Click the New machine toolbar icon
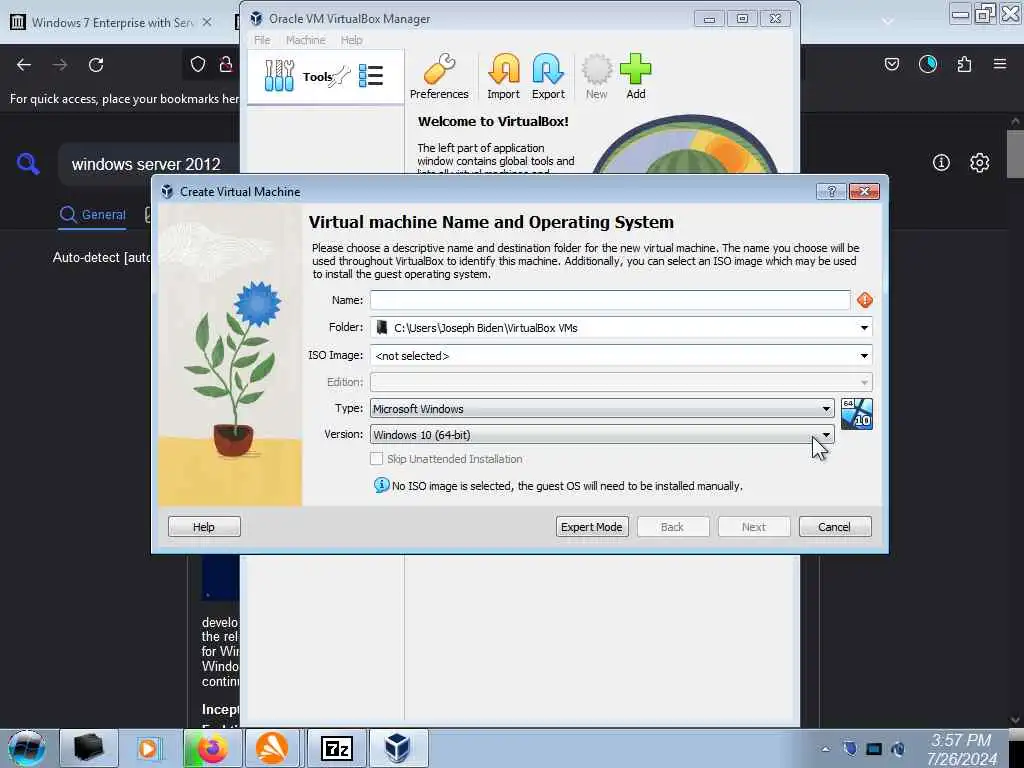 pyautogui.click(x=596, y=76)
